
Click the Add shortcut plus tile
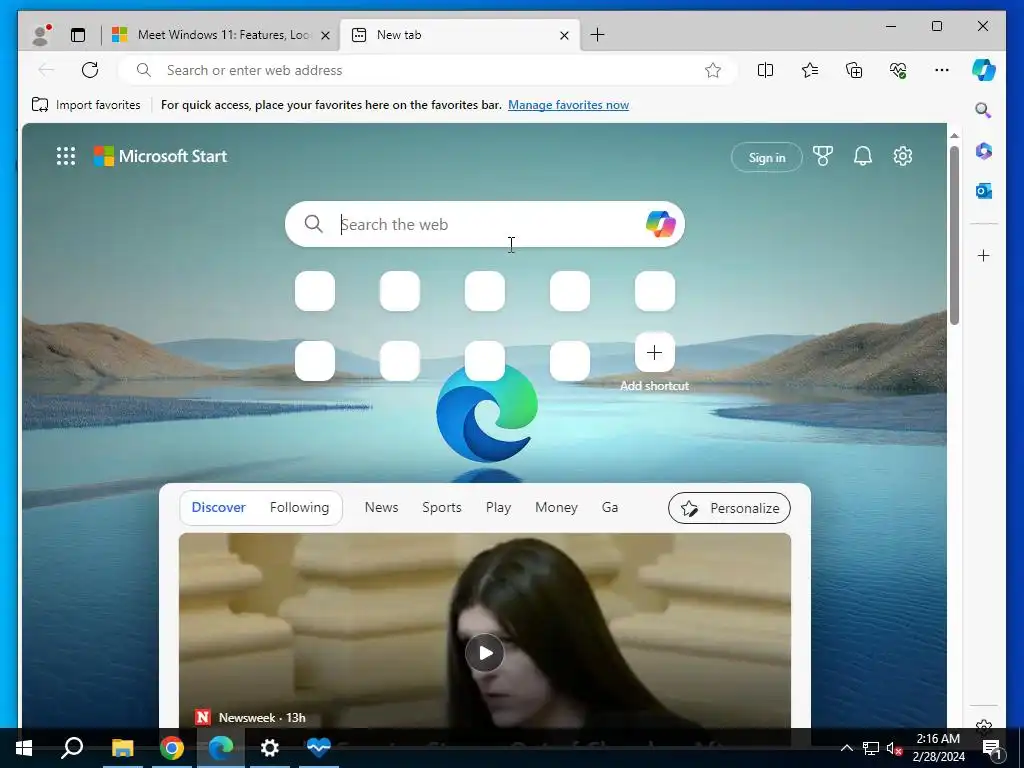(x=654, y=353)
